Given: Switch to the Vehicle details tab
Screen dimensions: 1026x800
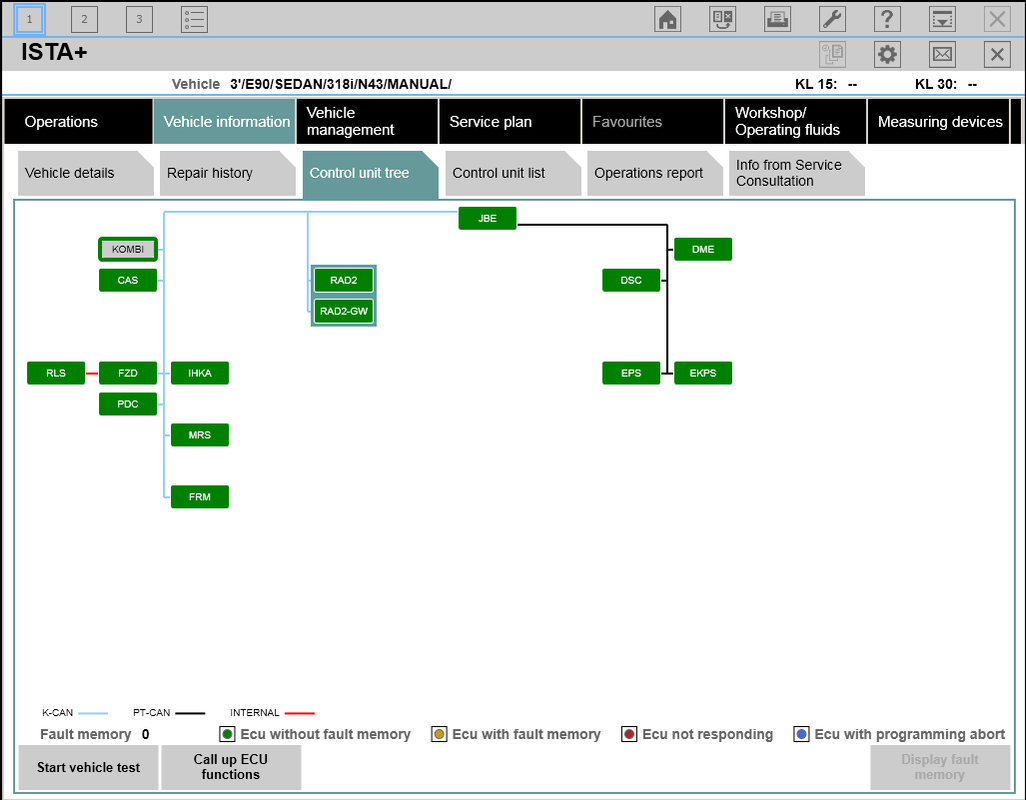Looking at the screenshot, I should point(86,173).
